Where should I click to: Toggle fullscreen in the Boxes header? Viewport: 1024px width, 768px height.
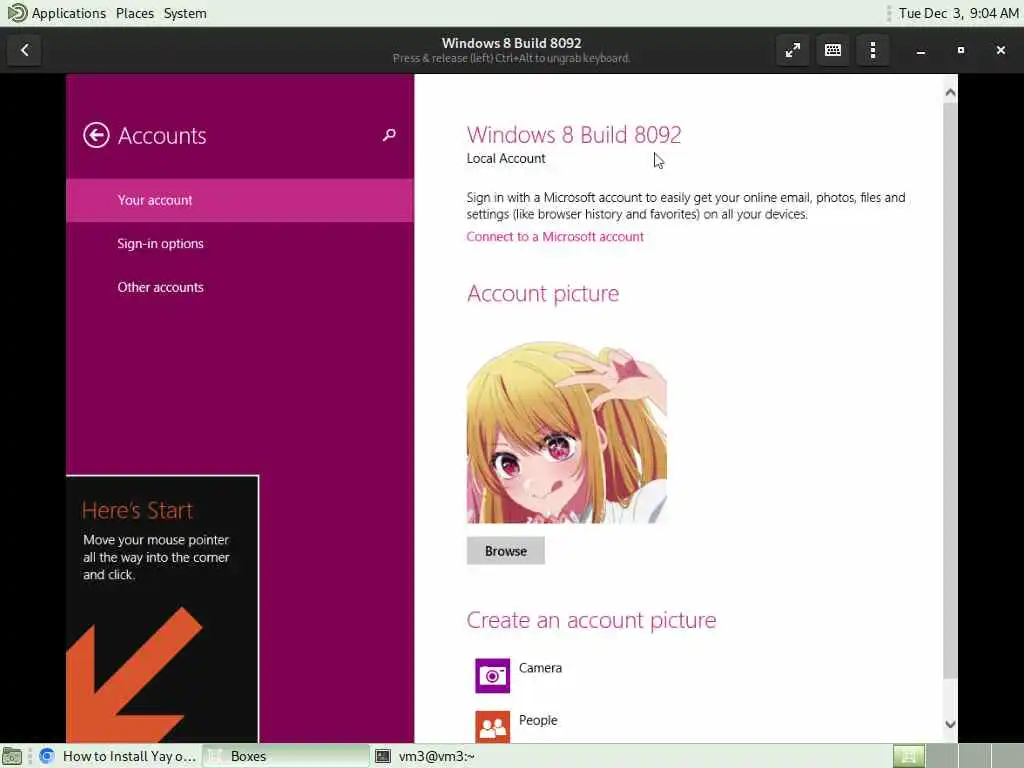793,50
